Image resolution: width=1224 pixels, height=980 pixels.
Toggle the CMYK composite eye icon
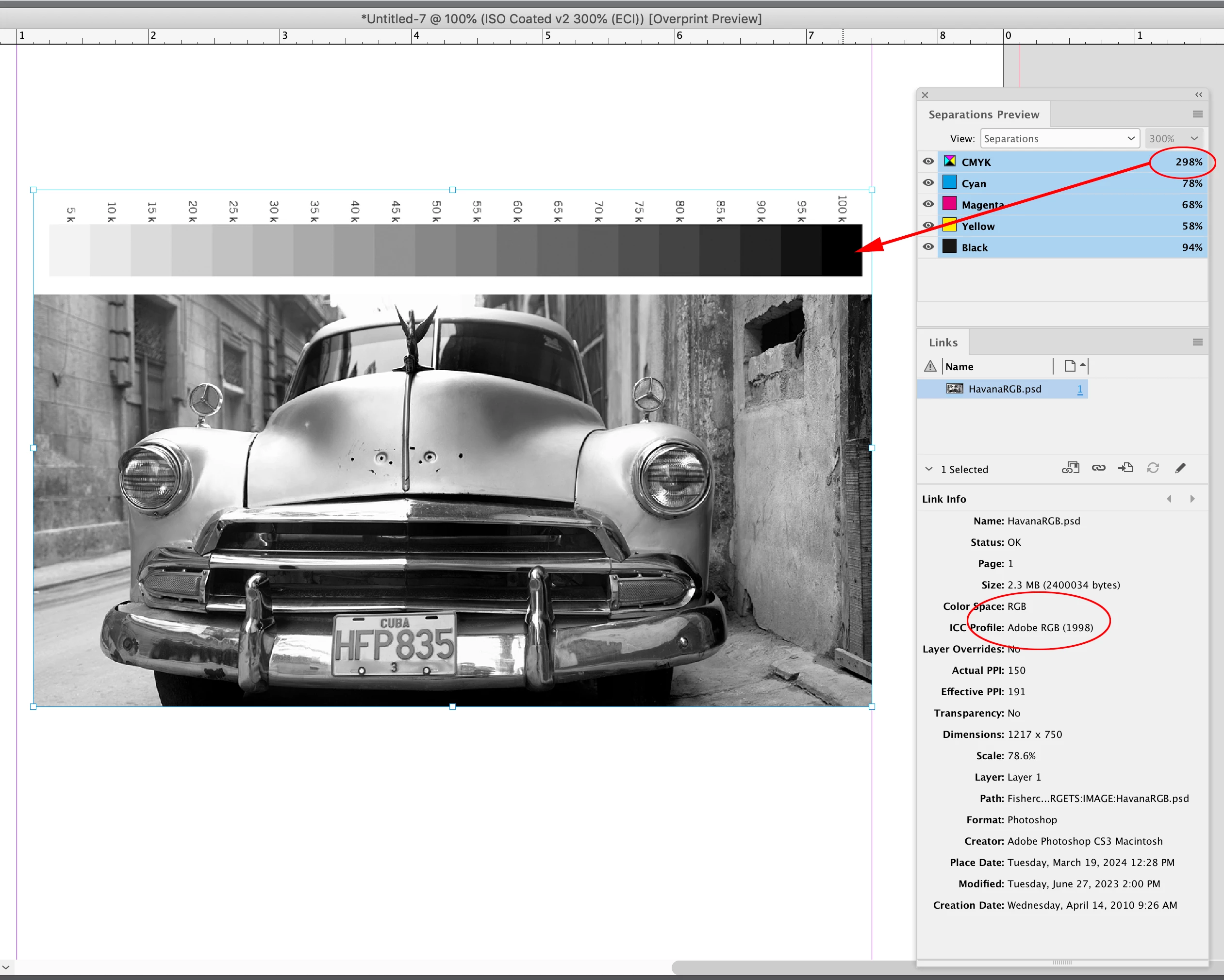pos(928,162)
